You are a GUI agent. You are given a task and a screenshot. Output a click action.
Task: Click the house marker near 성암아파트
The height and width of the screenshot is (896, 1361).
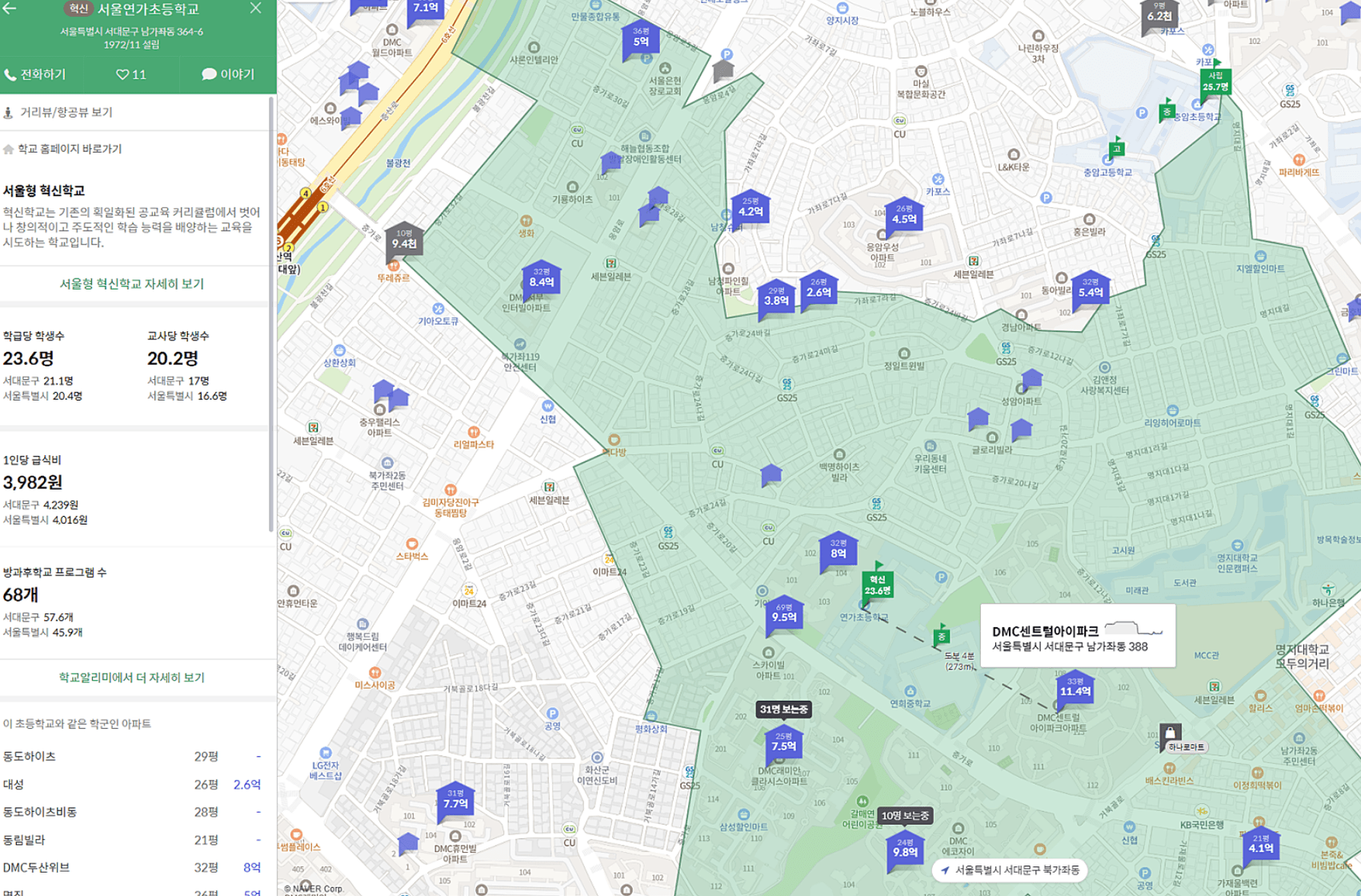pos(1031,378)
